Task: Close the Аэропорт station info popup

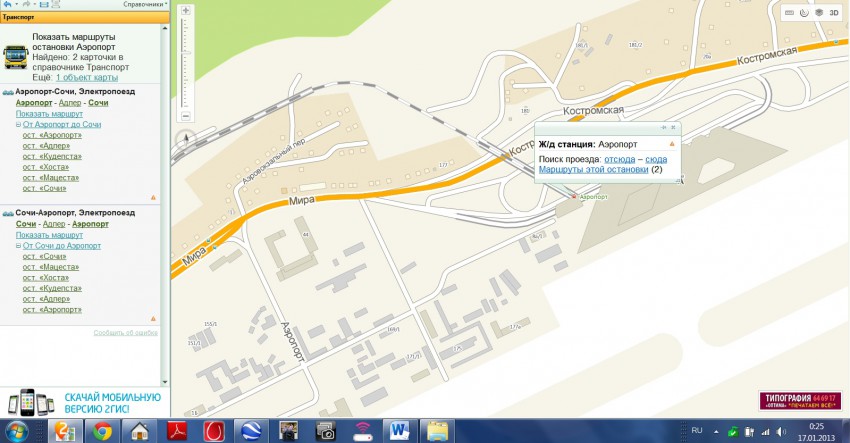Action: [x=673, y=128]
